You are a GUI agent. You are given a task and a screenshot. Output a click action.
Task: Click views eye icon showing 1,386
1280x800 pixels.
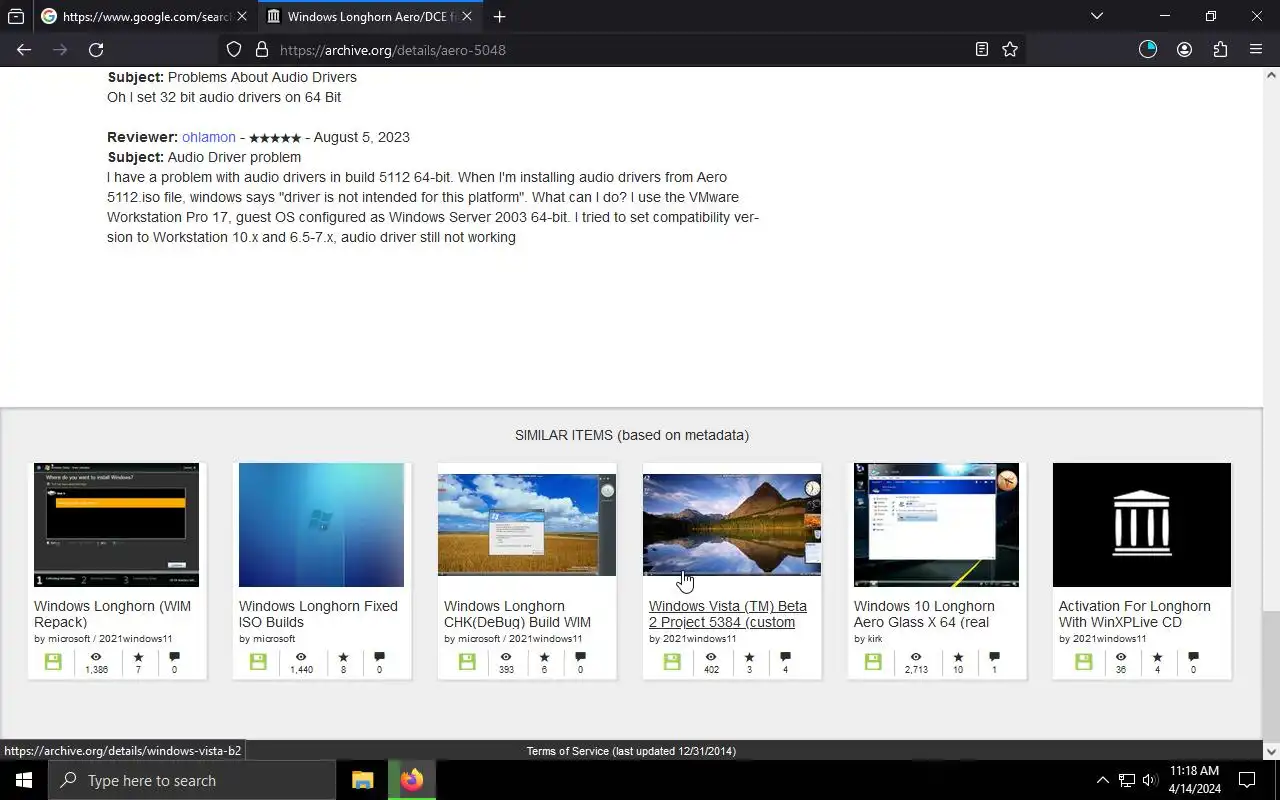click(x=96, y=657)
